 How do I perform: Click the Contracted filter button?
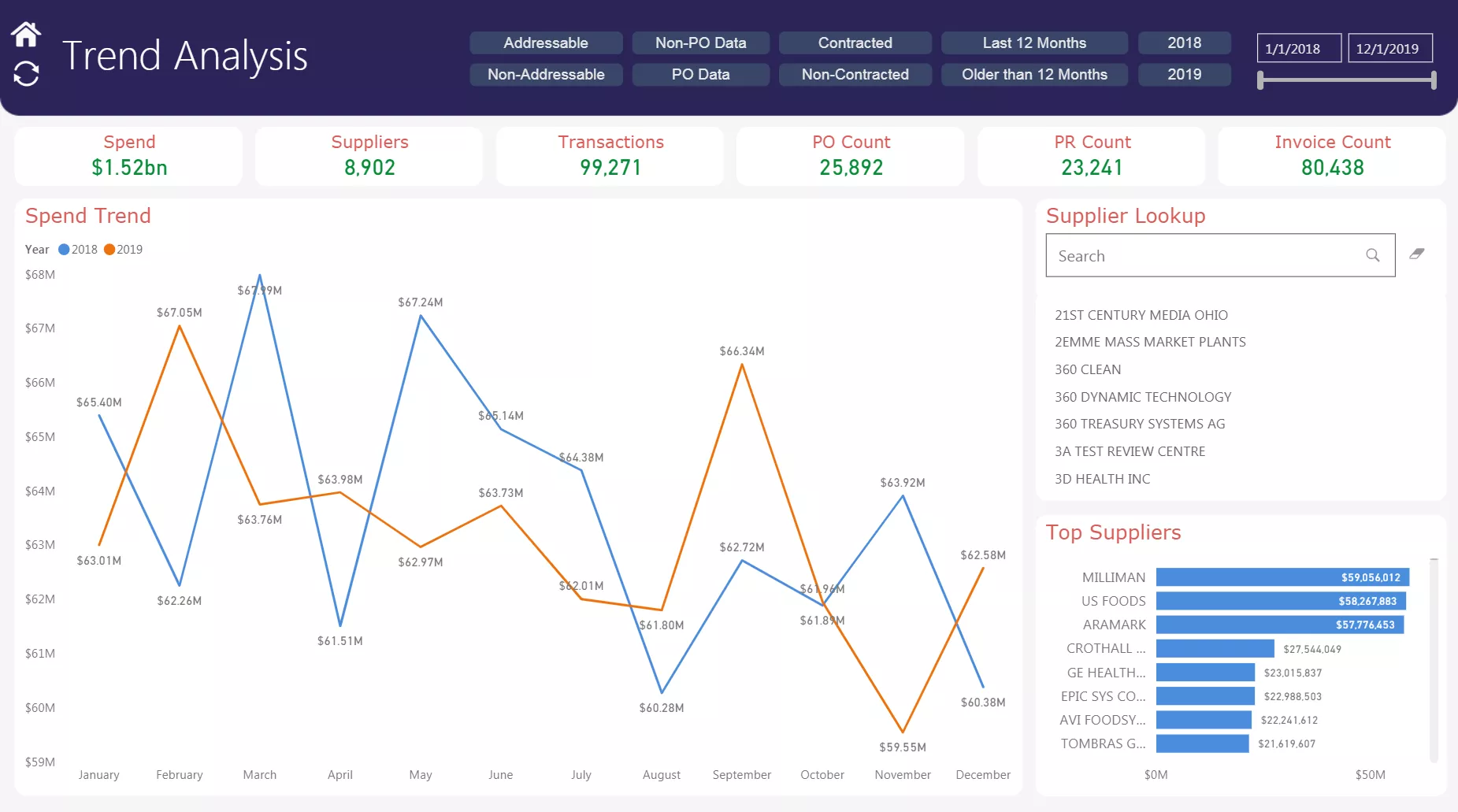(855, 43)
